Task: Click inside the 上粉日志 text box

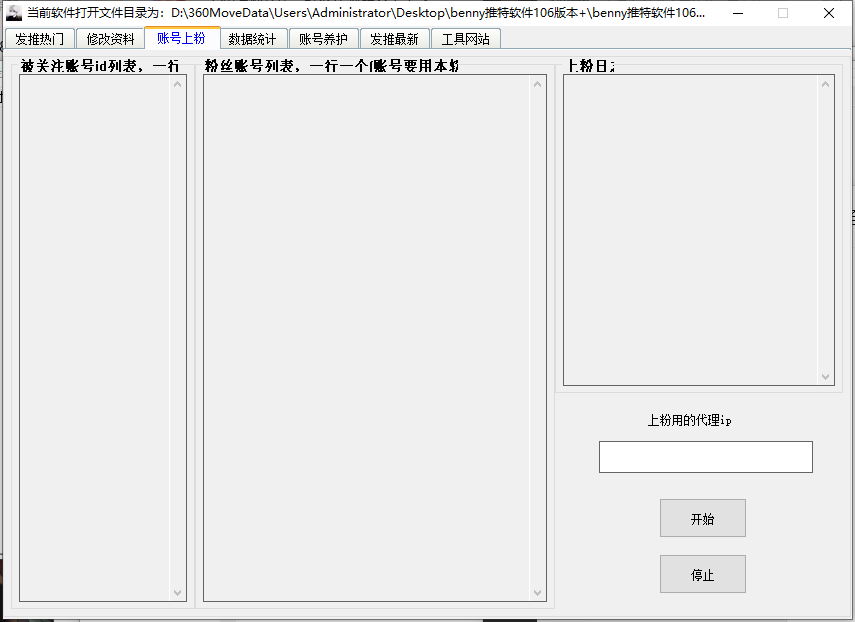Action: click(690, 230)
